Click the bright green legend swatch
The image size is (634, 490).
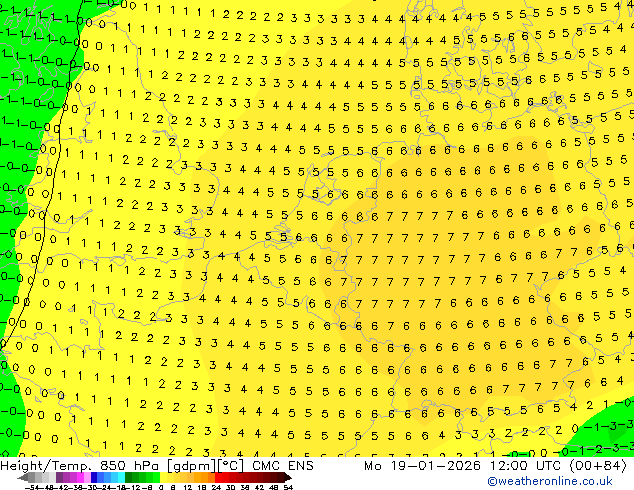156,477
